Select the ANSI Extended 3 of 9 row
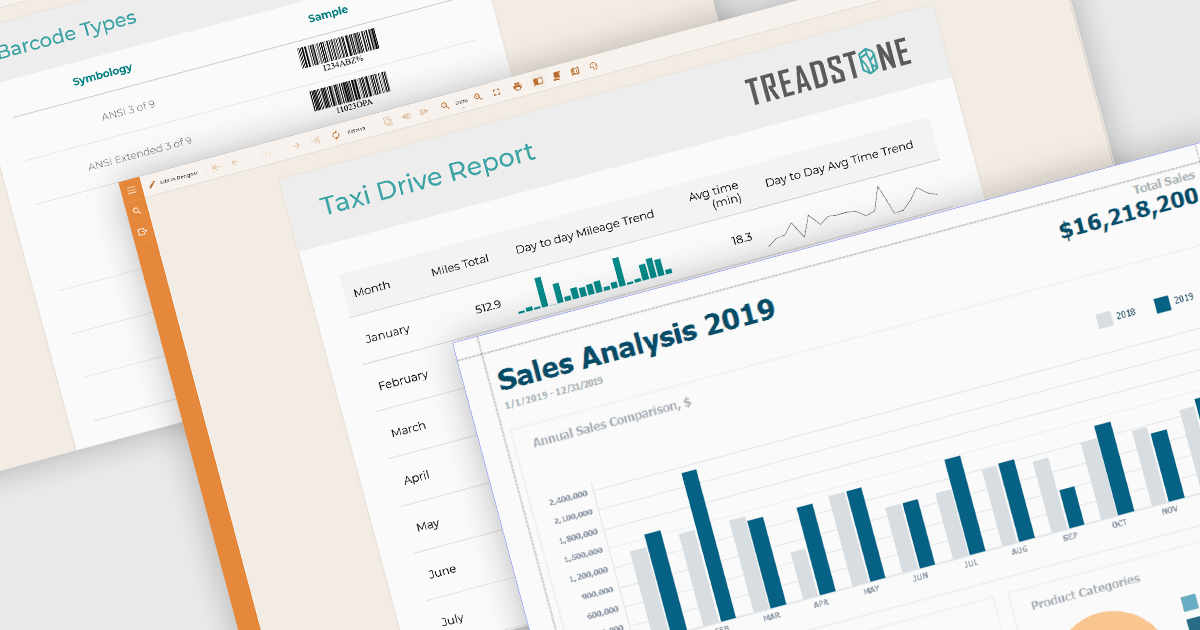Screen dimensions: 1200x630 pyautogui.click(x=139, y=152)
